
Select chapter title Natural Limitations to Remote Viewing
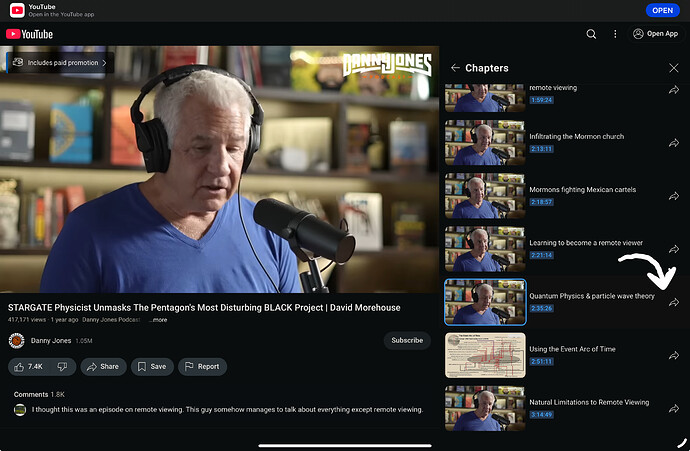pos(589,402)
